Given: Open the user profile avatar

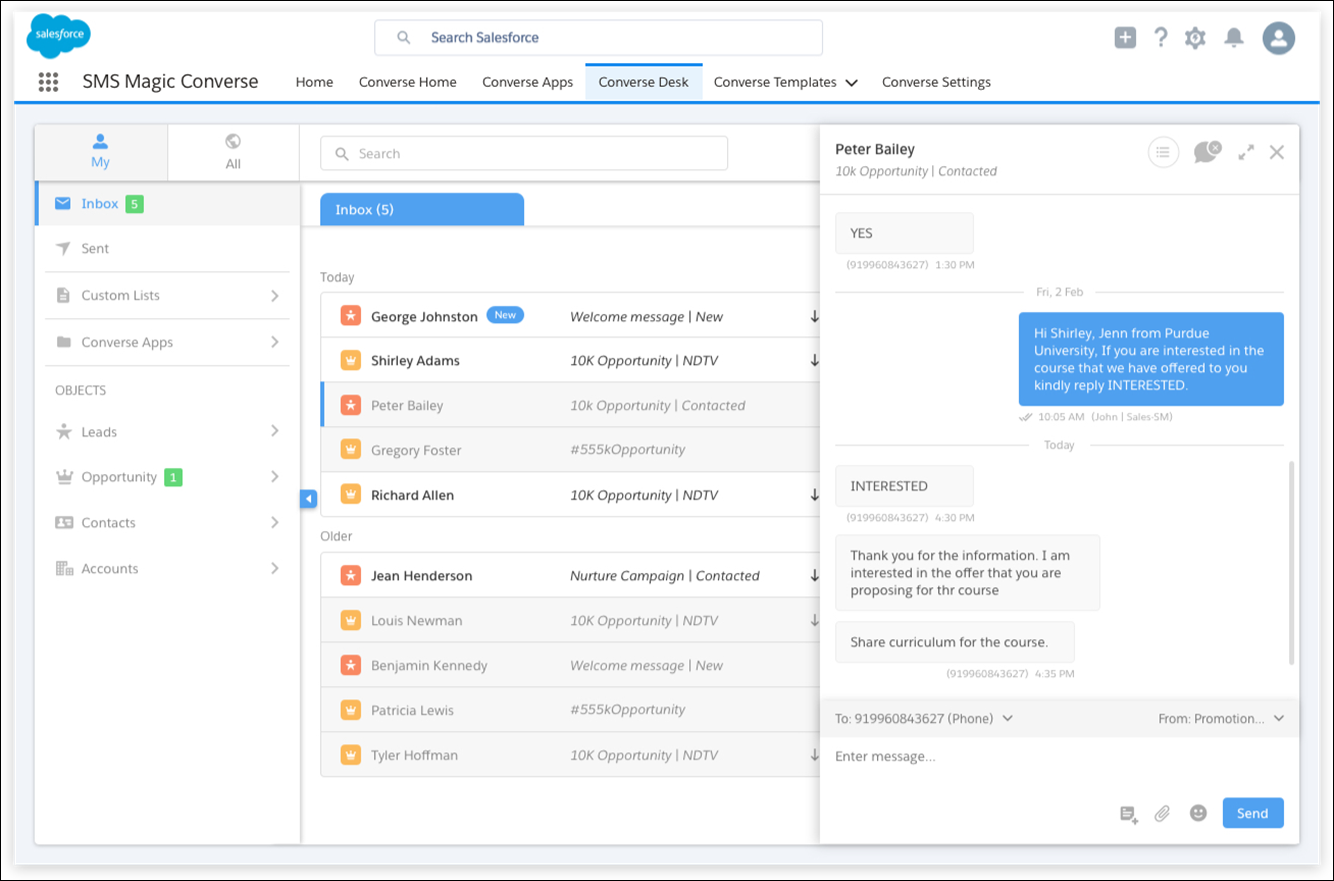Looking at the screenshot, I should pyautogui.click(x=1279, y=38).
